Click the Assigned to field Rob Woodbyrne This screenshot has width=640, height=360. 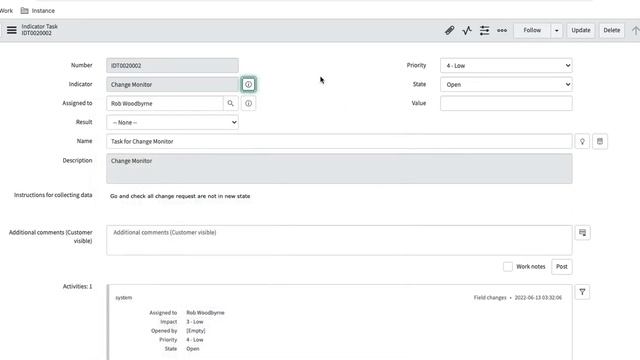click(x=165, y=103)
